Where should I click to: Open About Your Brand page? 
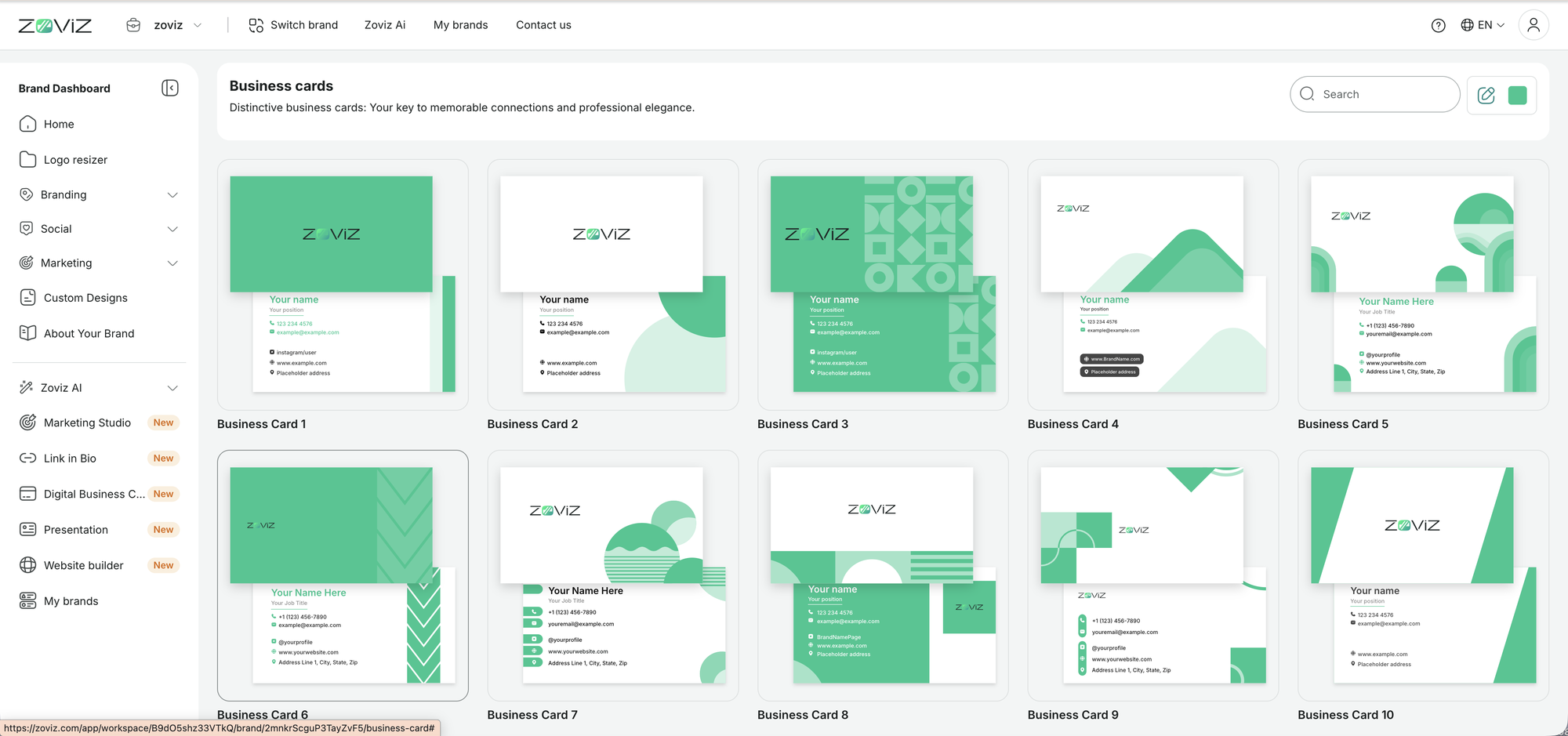[x=89, y=333]
